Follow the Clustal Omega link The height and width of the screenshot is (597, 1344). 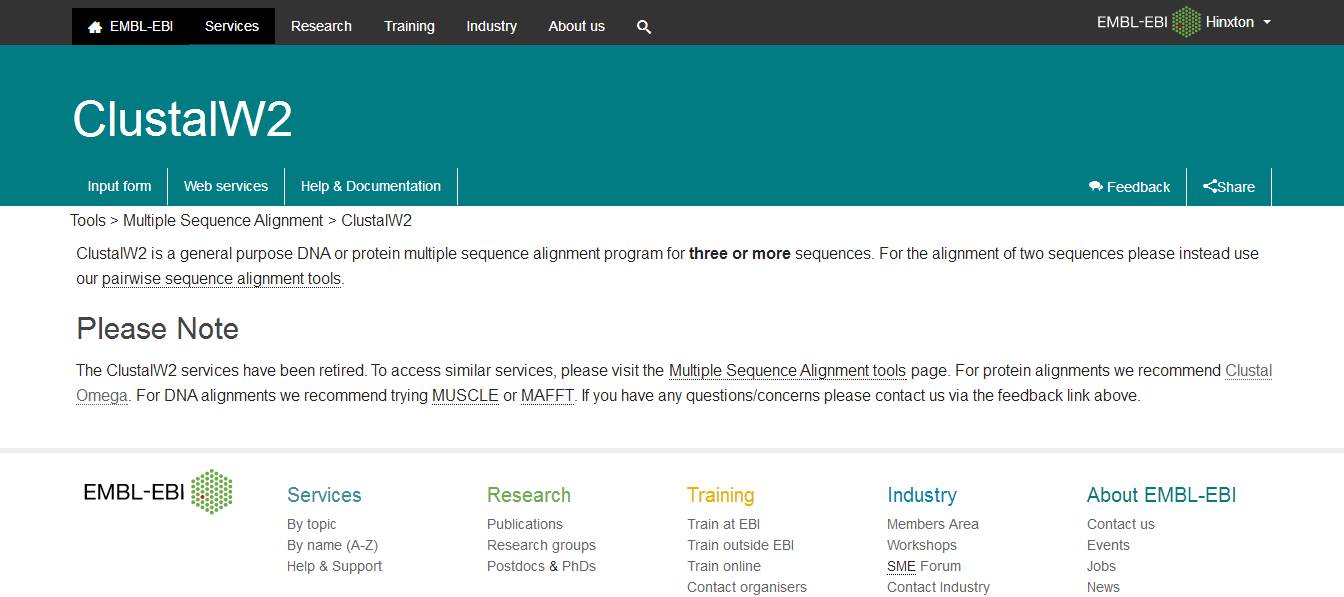1249,370
